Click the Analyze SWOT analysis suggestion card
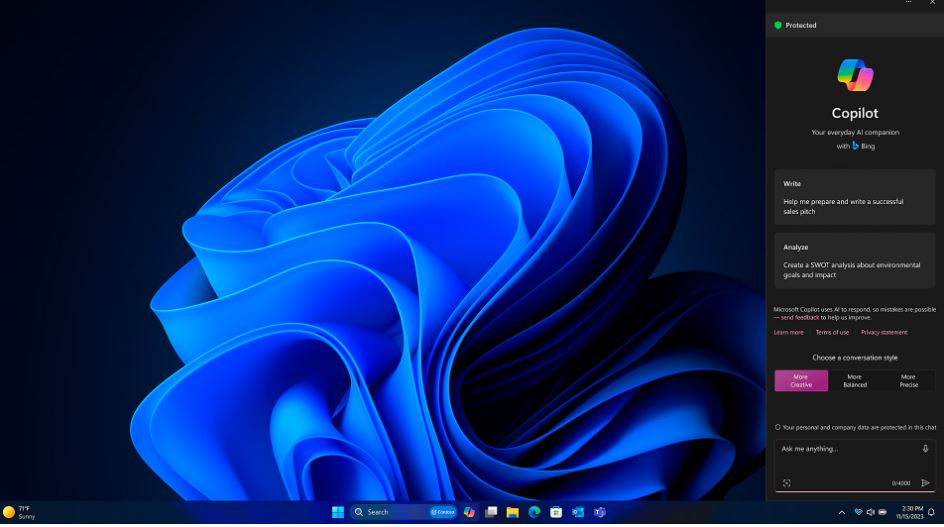The image size is (944, 527). pyautogui.click(x=854, y=261)
